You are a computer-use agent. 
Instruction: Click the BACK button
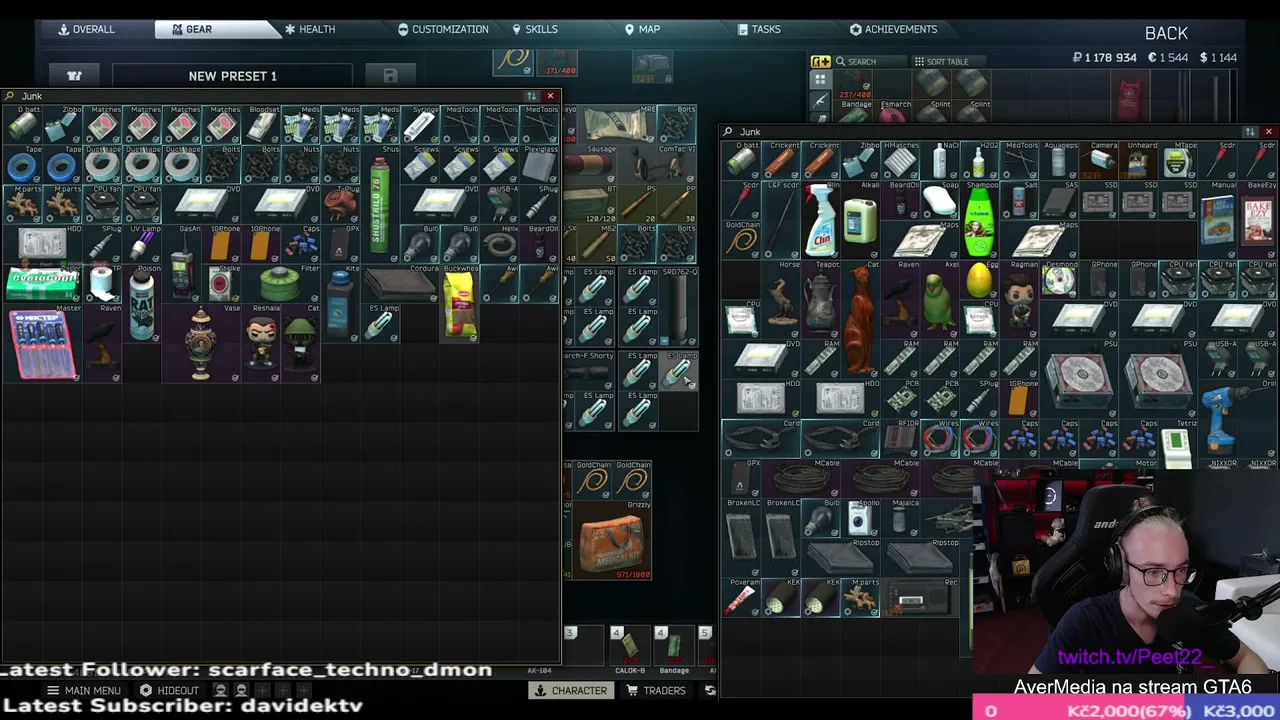point(1166,33)
